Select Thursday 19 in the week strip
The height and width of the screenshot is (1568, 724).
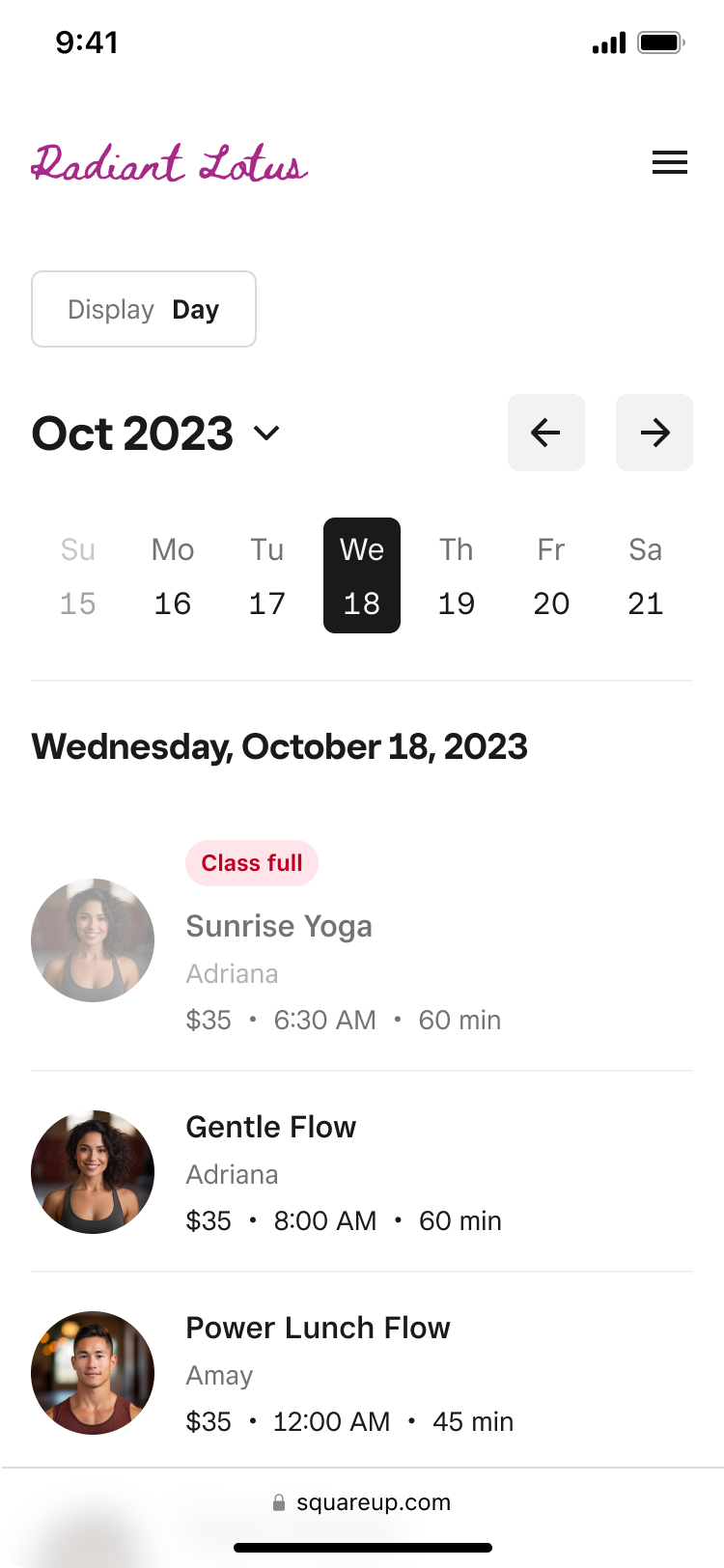(x=457, y=575)
